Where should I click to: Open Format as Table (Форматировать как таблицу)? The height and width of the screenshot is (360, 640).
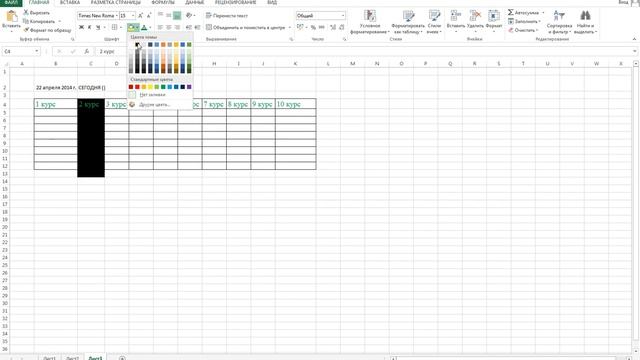[x=408, y=22]
